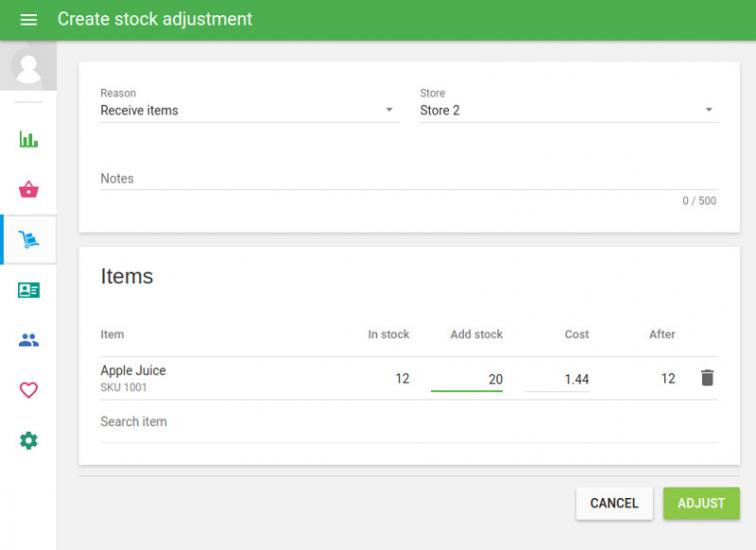This screenshot has width=756, height=550.
Task: Delete the Apple Juice row with trash icon
Action: [707, 378]
